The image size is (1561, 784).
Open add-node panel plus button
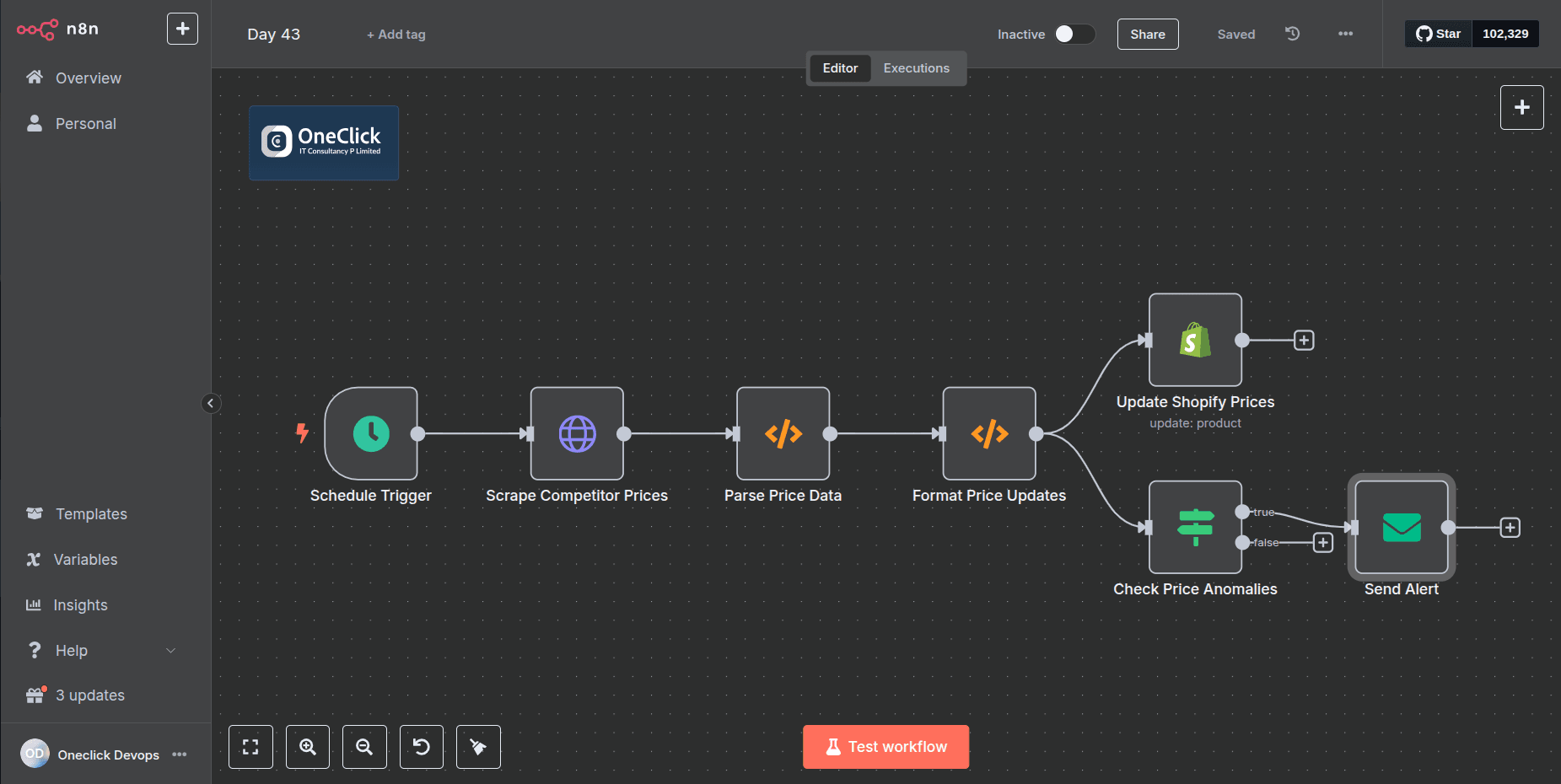(x=1522, y=107)
